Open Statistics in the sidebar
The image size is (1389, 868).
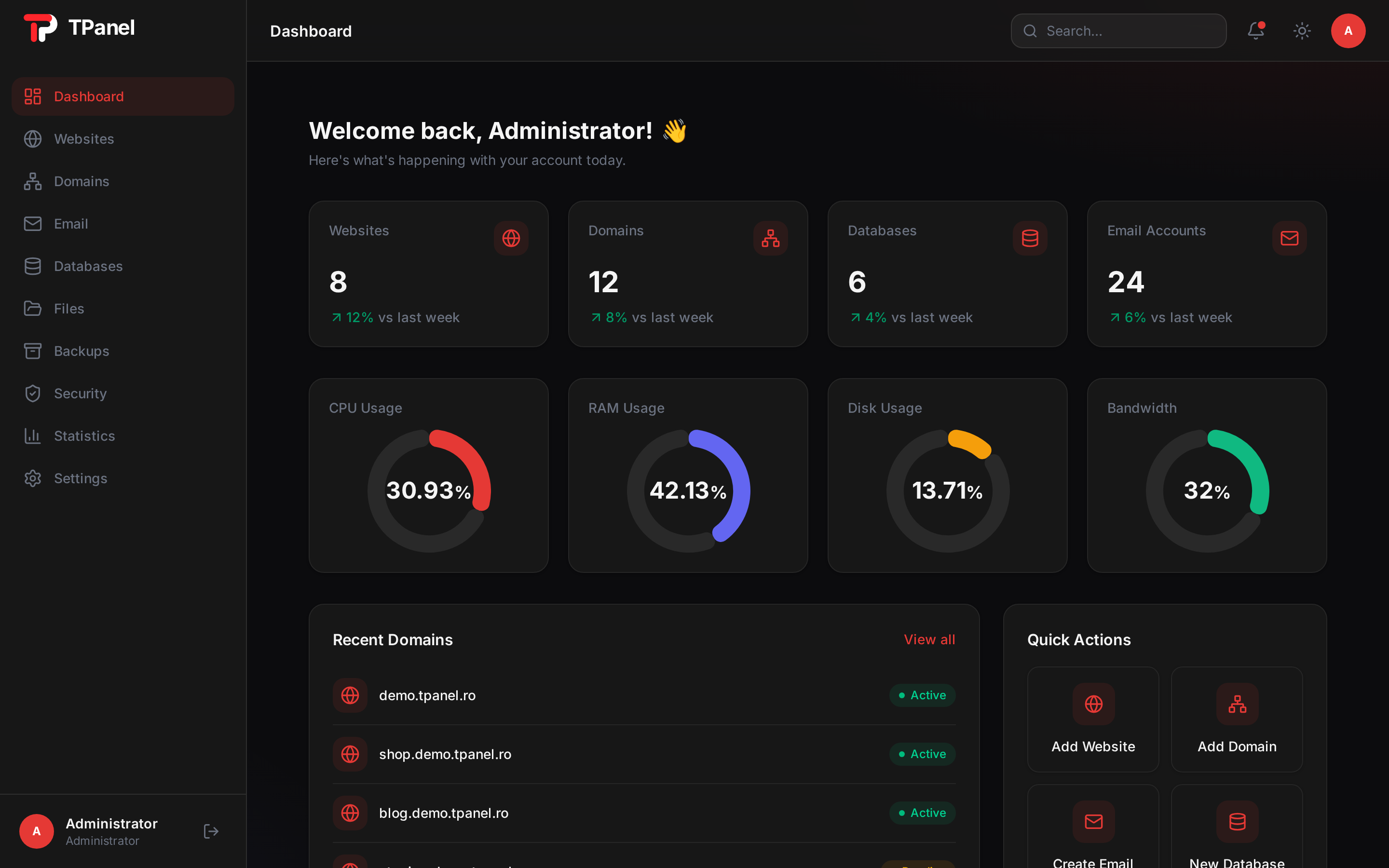[123, 436]
